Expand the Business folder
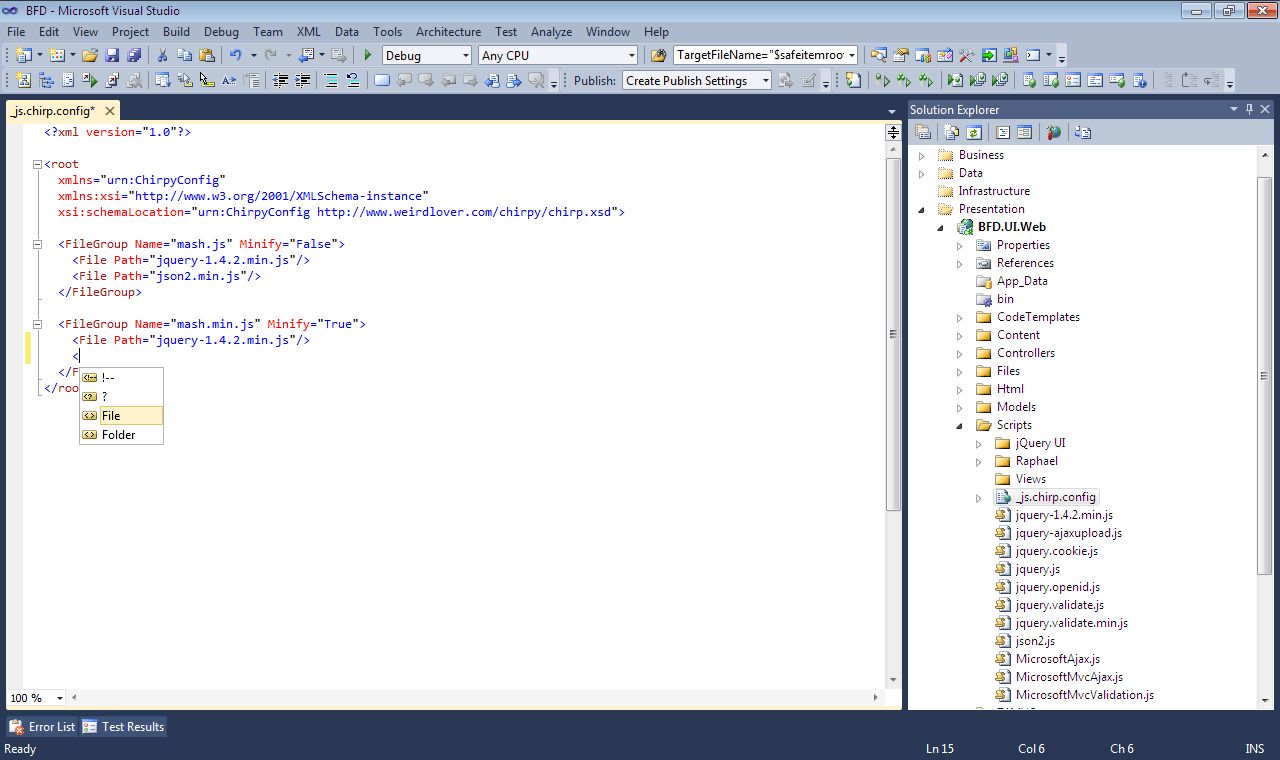1280x760 pixels. [x=922, y=155]
